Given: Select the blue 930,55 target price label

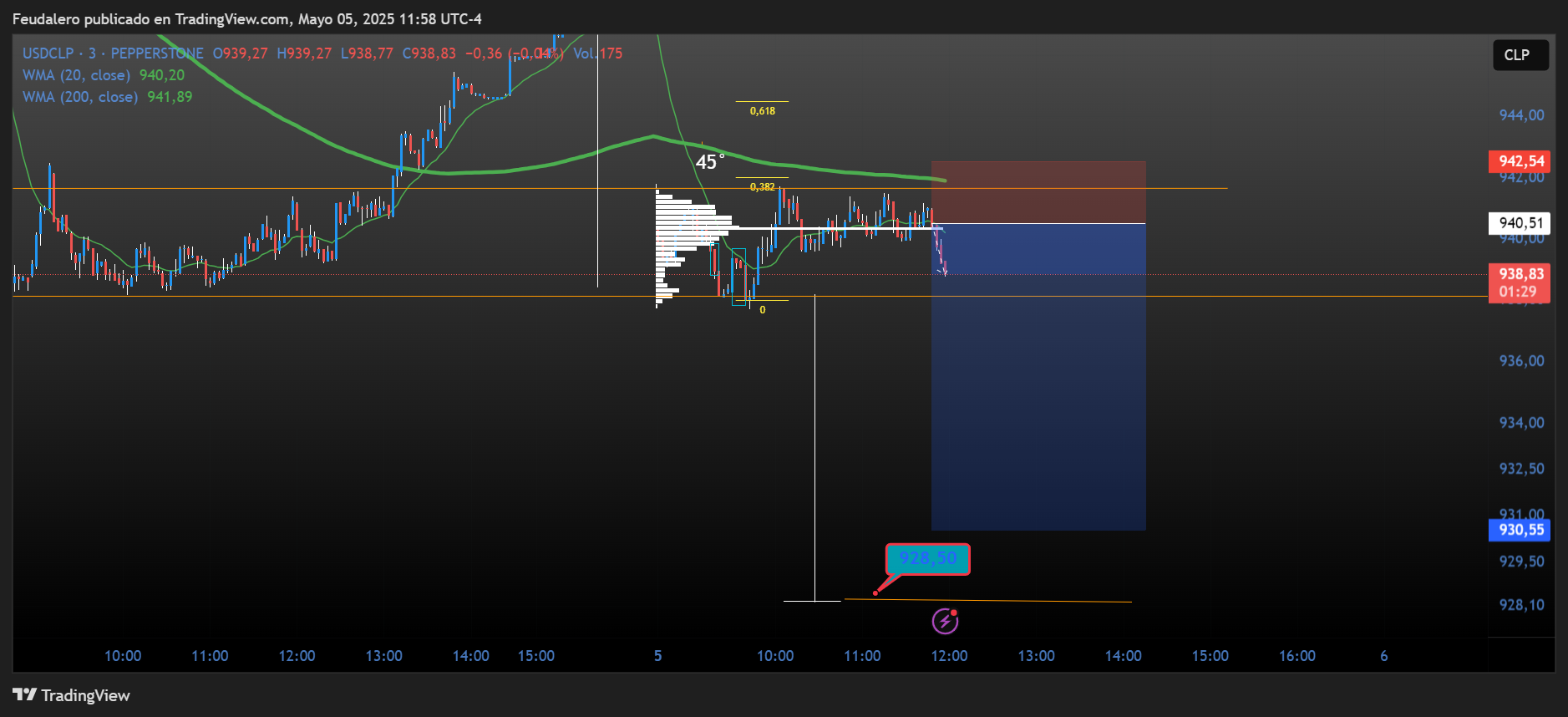Looking at the screenshot, I should [1520, 530].
